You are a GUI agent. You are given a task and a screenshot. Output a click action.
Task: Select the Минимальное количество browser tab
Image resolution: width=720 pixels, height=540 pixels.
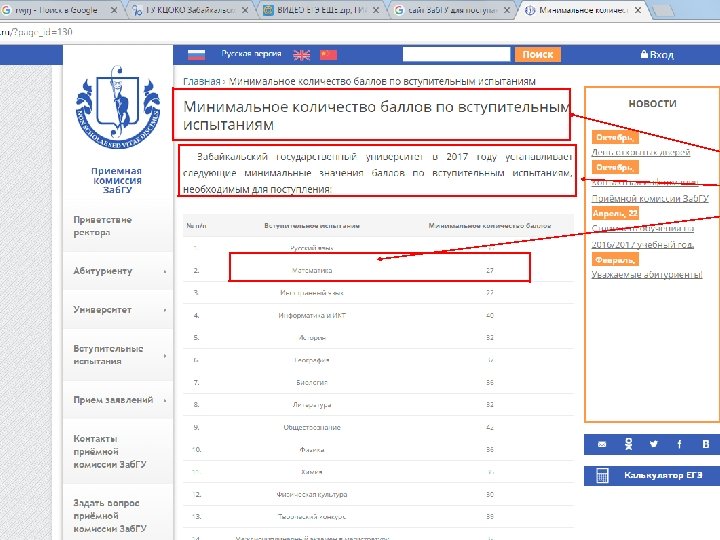coord(583,10)
